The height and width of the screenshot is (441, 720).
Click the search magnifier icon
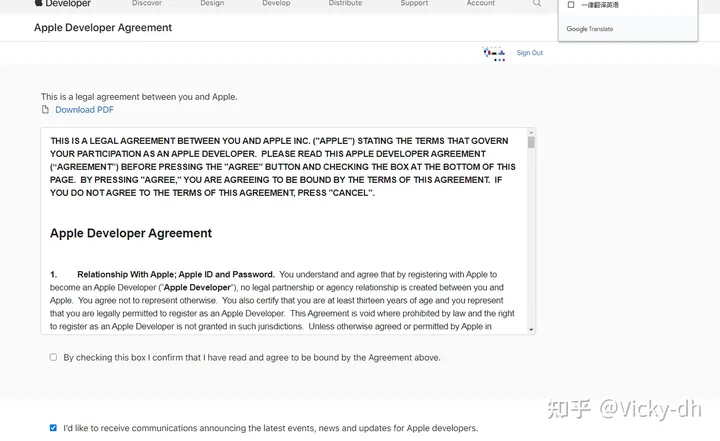click(537, 4)
